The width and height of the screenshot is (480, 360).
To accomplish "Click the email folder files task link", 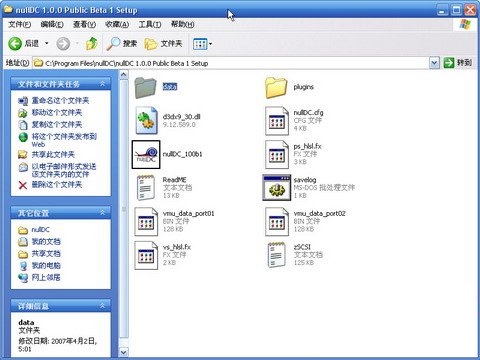I will click(64, 170).
